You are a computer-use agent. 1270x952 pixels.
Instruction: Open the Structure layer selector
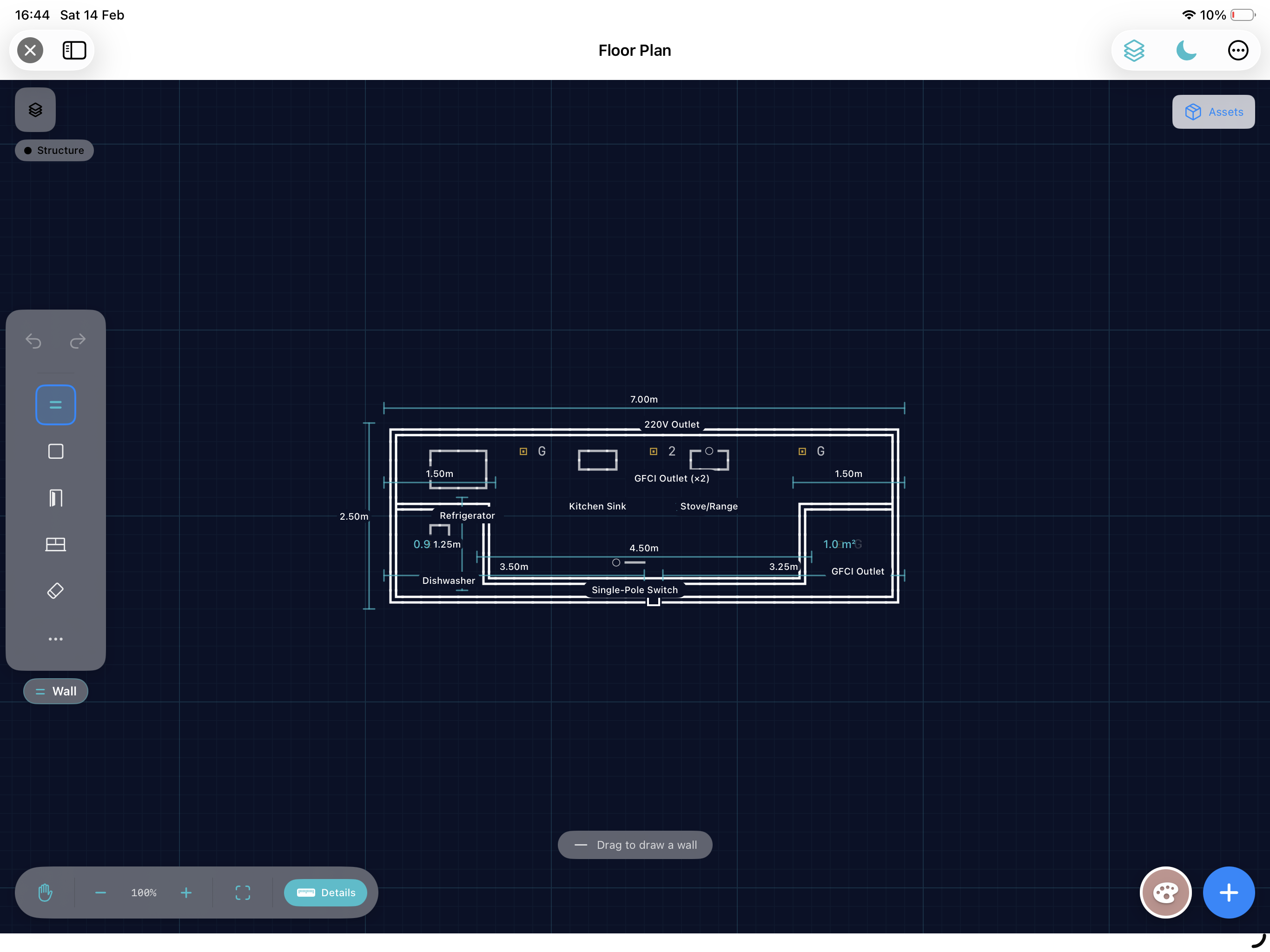[54, 150]
